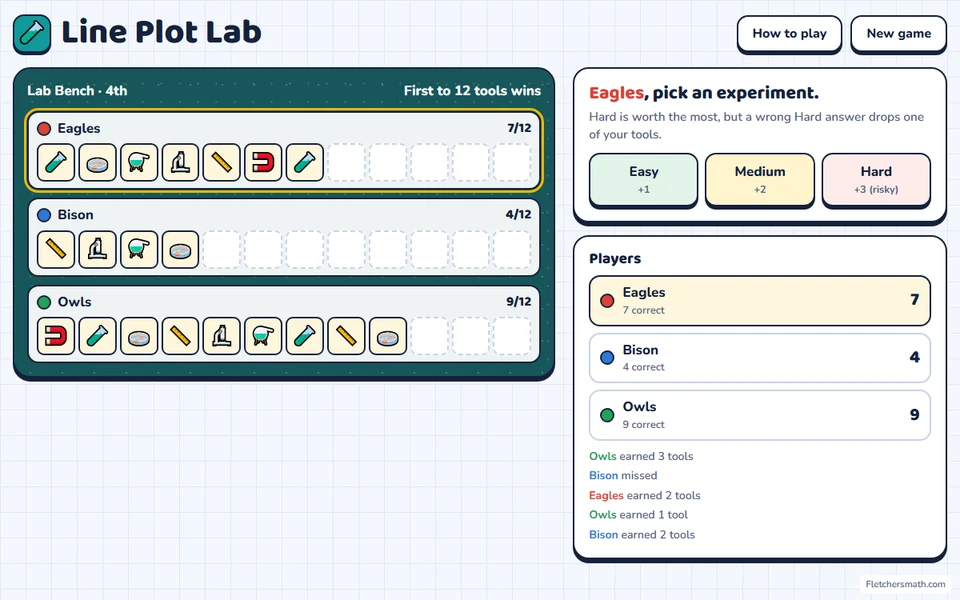
Task: Click the Line Plot Lab test tube logo
Action: click(32, 34)
